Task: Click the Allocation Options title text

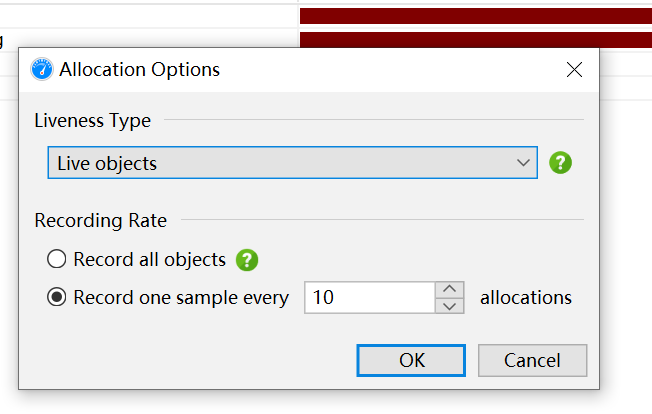Action: [x=140, y=70]
